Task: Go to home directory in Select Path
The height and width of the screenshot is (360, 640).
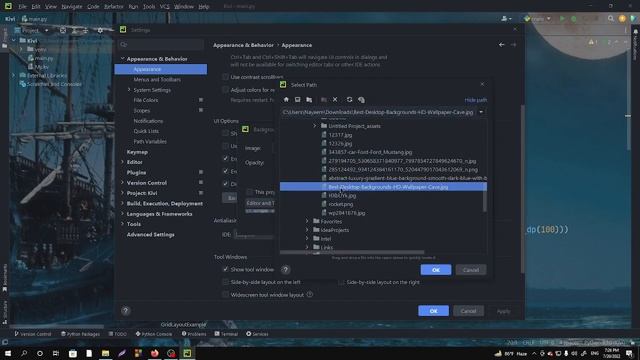Action: pyautogui.click(x=286, y=100)
